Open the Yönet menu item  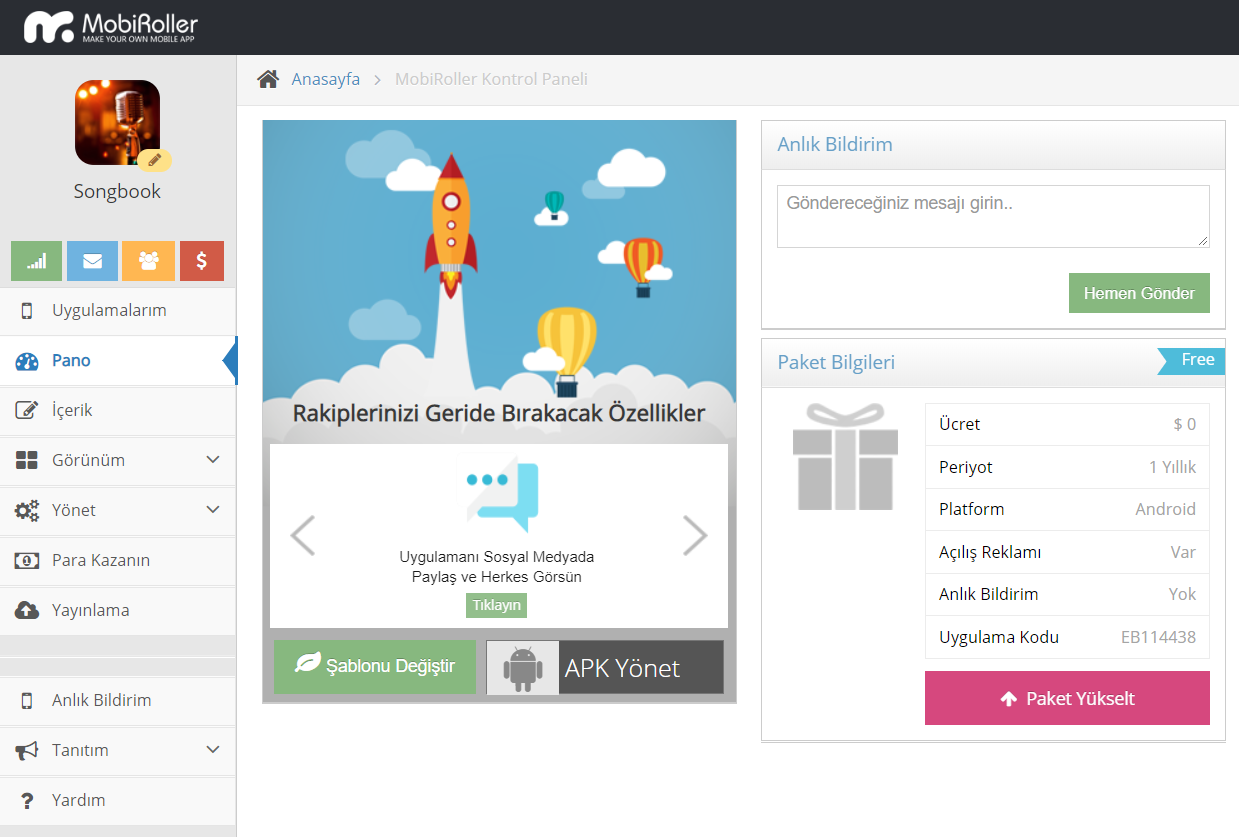click(x=118, y=511)
